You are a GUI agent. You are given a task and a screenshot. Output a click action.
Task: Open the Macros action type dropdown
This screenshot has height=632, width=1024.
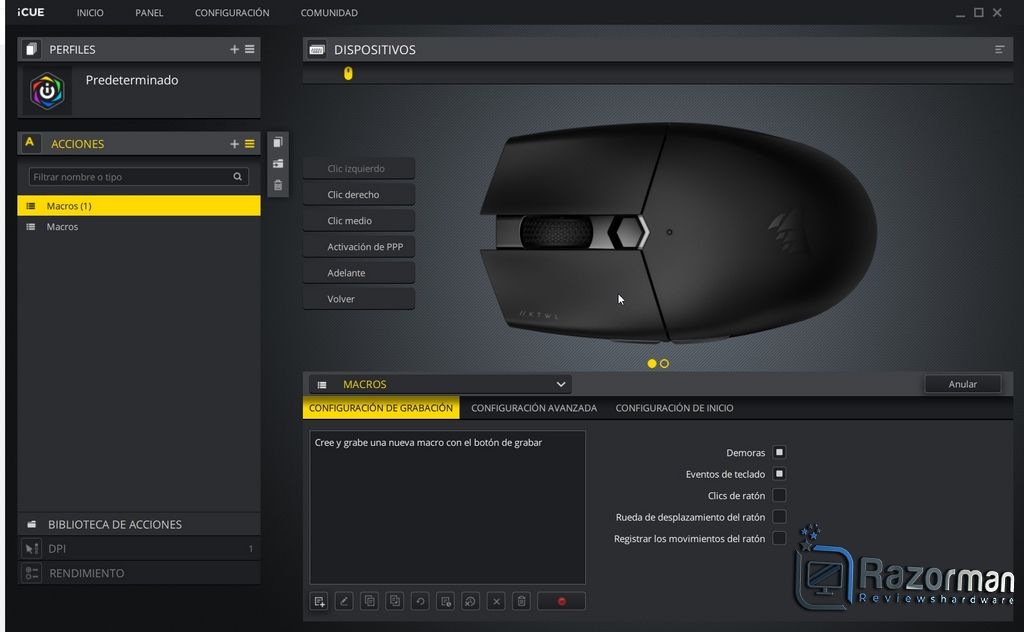pos(441,385)
